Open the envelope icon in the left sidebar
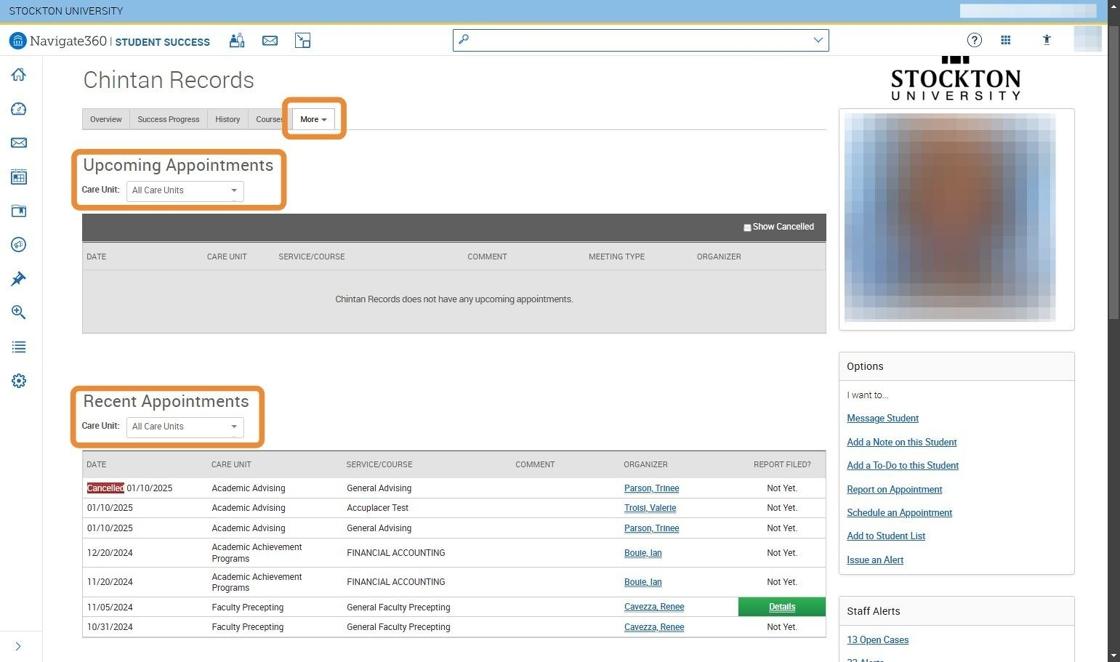This screenshot has width=1120, height=662. [x=19, y=143]
